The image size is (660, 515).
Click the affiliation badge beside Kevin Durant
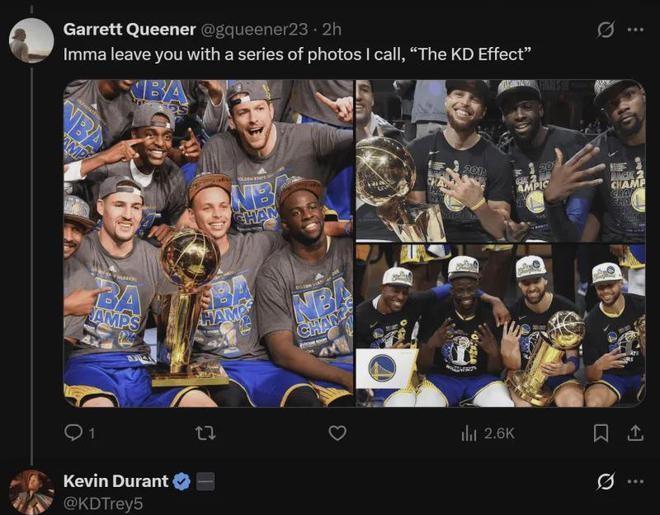pyautogui.click(x=205, y=482)
